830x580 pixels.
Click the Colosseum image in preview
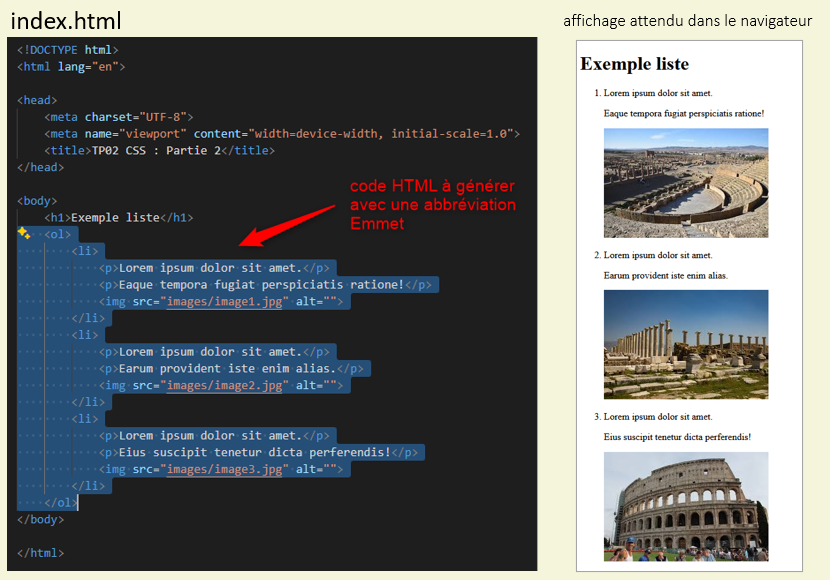coord(686,506)
